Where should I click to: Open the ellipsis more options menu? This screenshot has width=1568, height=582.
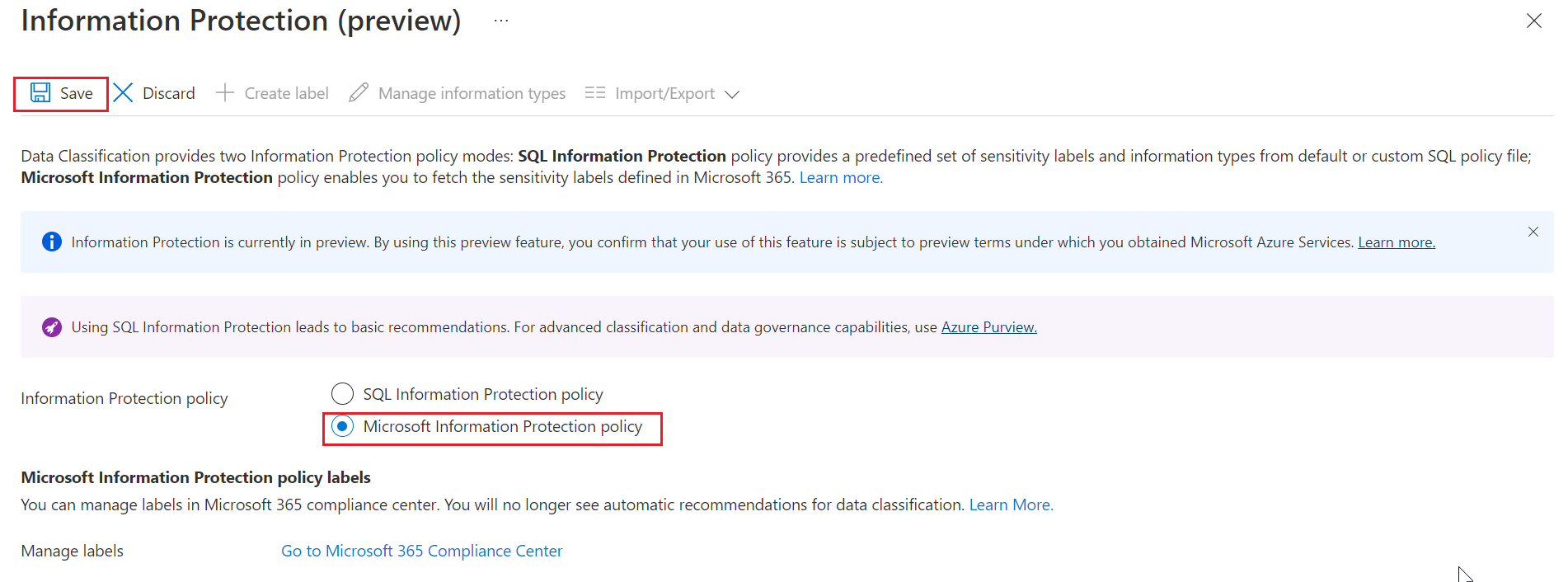[501, 21]
